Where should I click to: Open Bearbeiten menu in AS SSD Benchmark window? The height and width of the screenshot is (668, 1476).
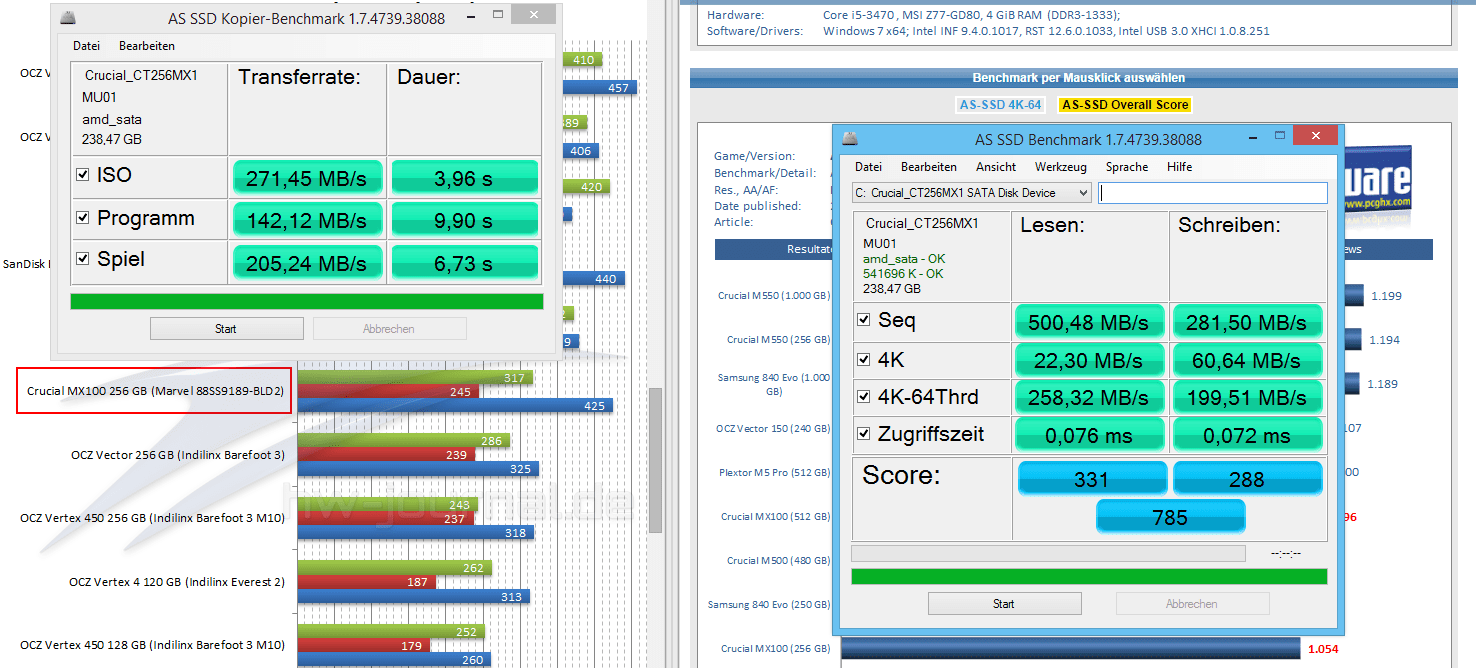point(929,167)
